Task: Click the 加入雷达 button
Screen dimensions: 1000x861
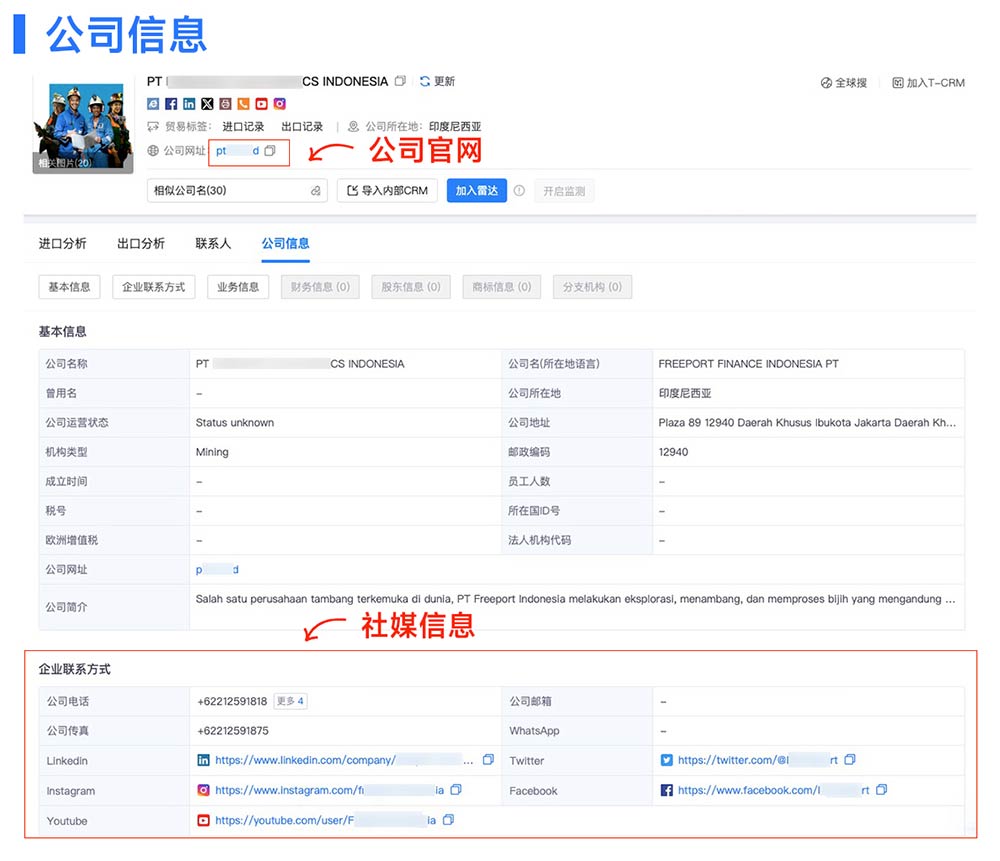Action: pos(476,191)
